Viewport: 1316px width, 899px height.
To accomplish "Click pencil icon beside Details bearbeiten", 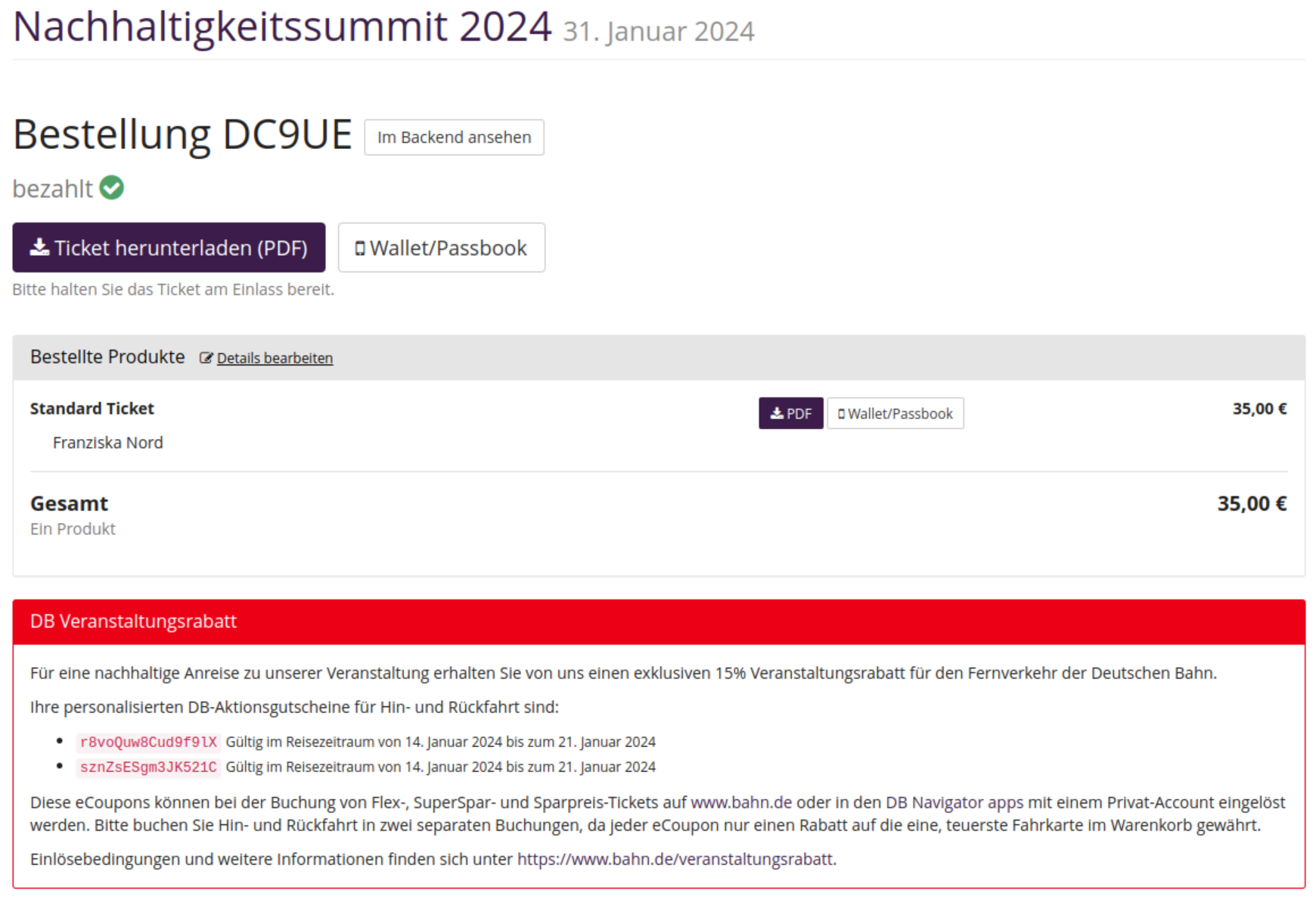I will [206, 358].
